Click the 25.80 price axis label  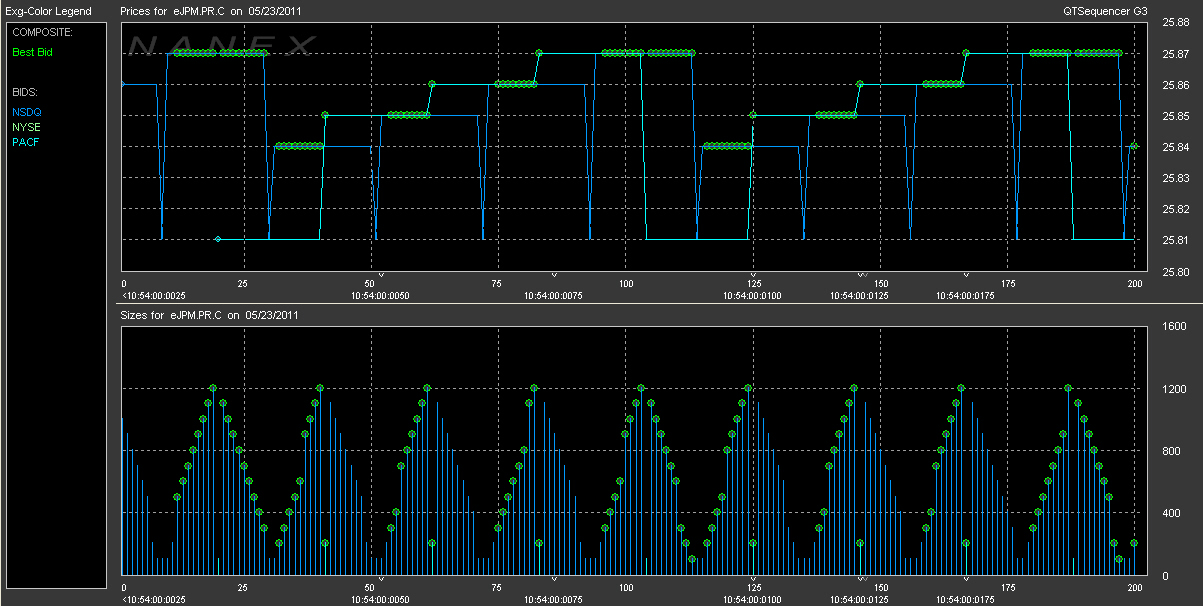(x=1174, y=271)
